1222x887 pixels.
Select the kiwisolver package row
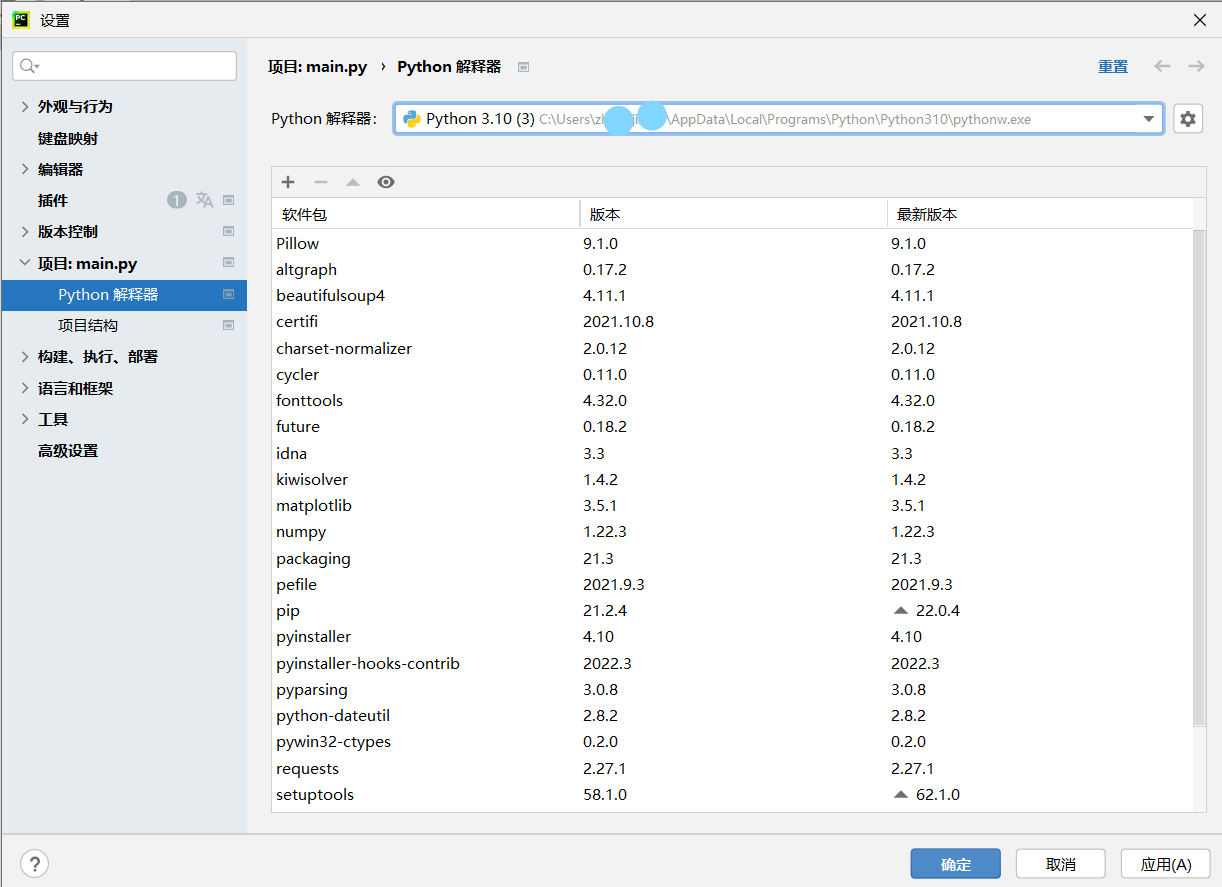[732, 479]
